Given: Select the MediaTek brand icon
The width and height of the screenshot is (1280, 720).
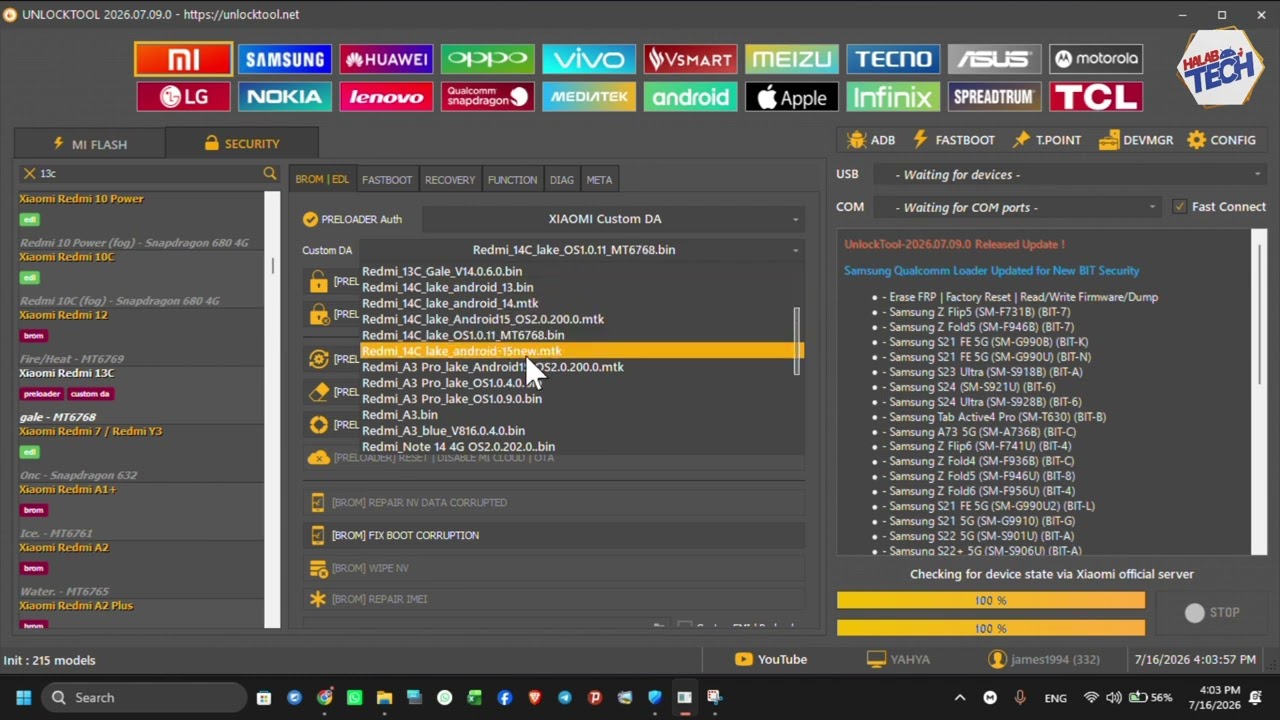Looking at the screenshot, I should pos(589,97).
